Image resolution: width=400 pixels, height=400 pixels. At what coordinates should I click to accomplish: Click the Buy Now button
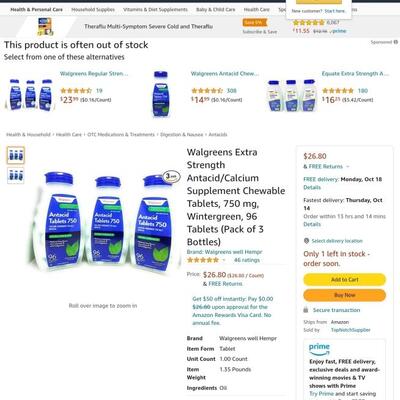pos(344,295)
